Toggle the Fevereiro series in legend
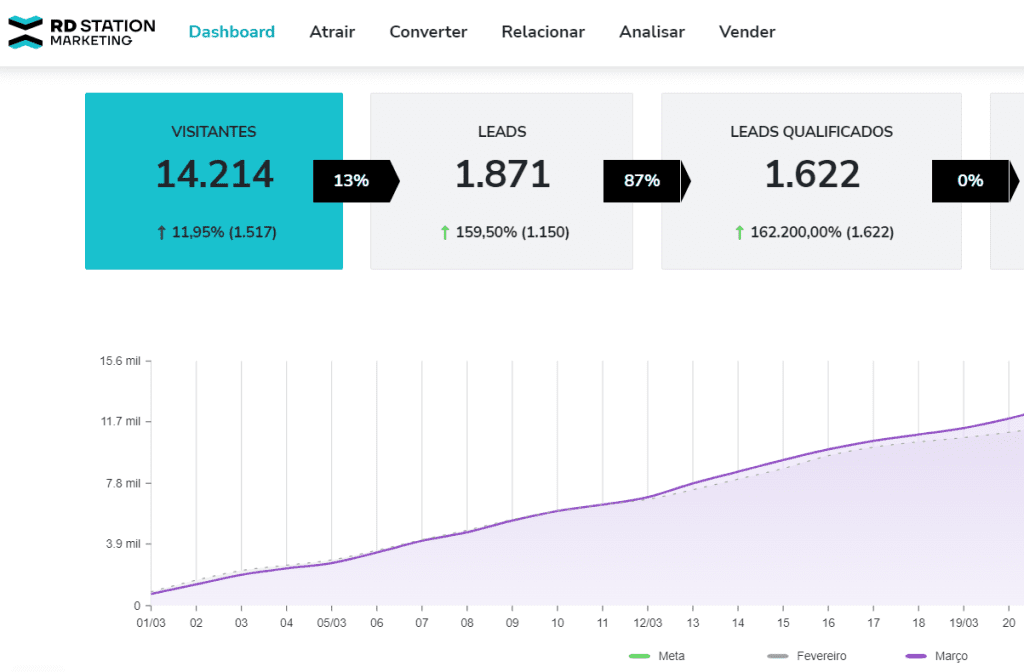This screenshot has height=672, width=1024. coord(806,656)
